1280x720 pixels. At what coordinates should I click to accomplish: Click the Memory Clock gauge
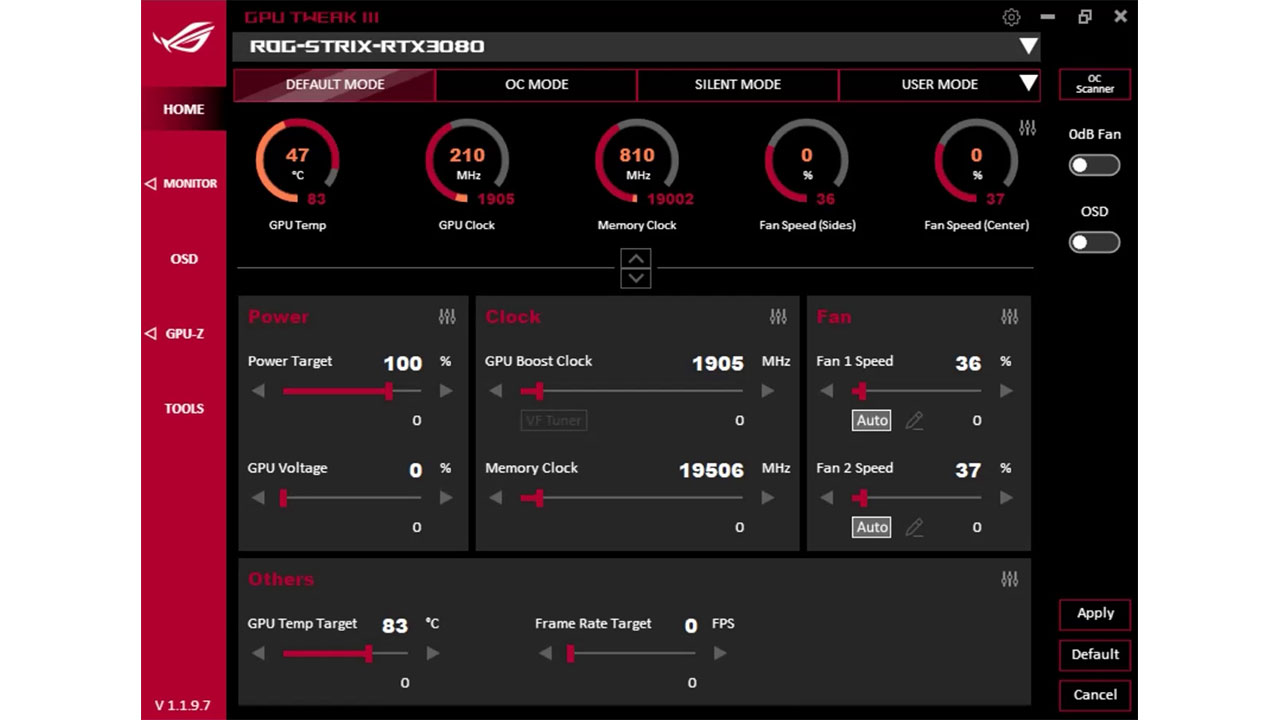(637, 161)
